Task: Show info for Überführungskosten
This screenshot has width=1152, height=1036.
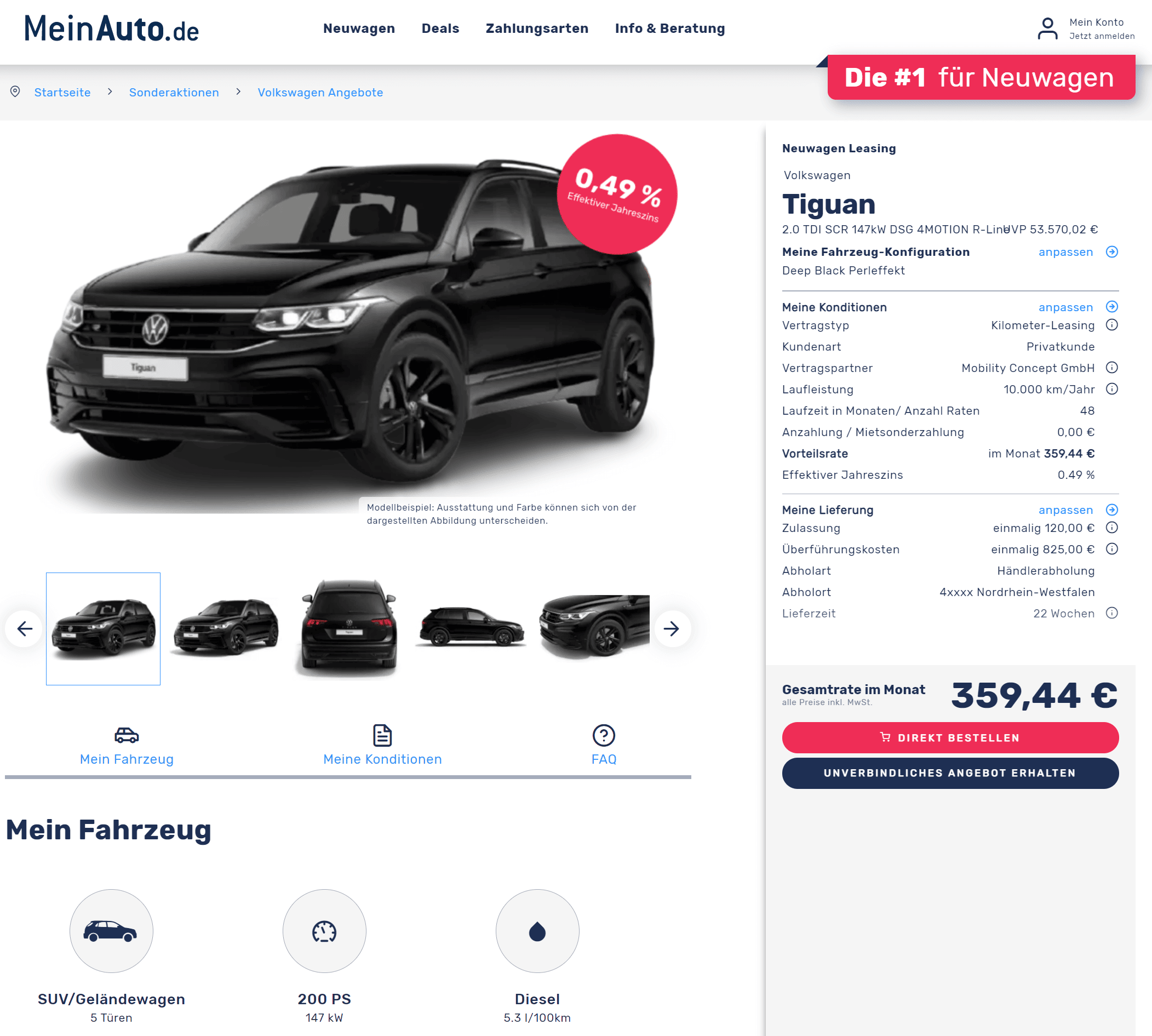Action: click(x=1111, y=549)
